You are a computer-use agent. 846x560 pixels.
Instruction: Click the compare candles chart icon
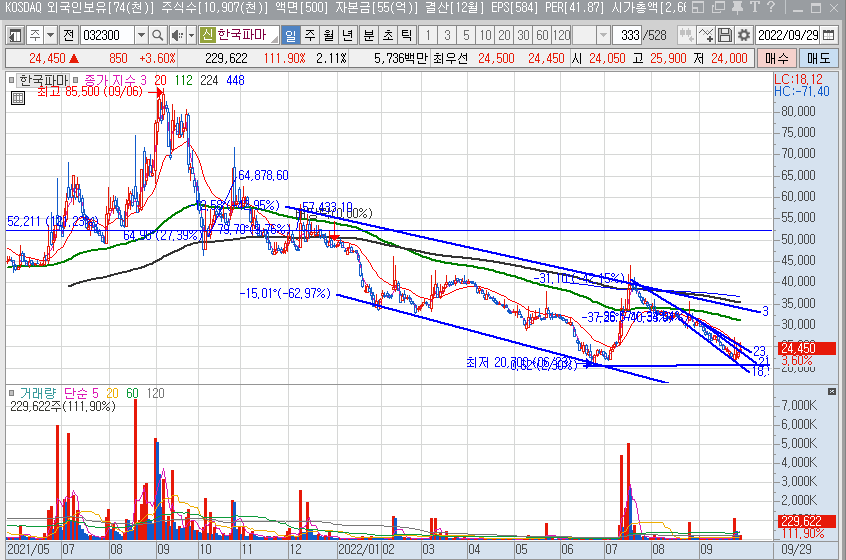(x=686, y=36)
